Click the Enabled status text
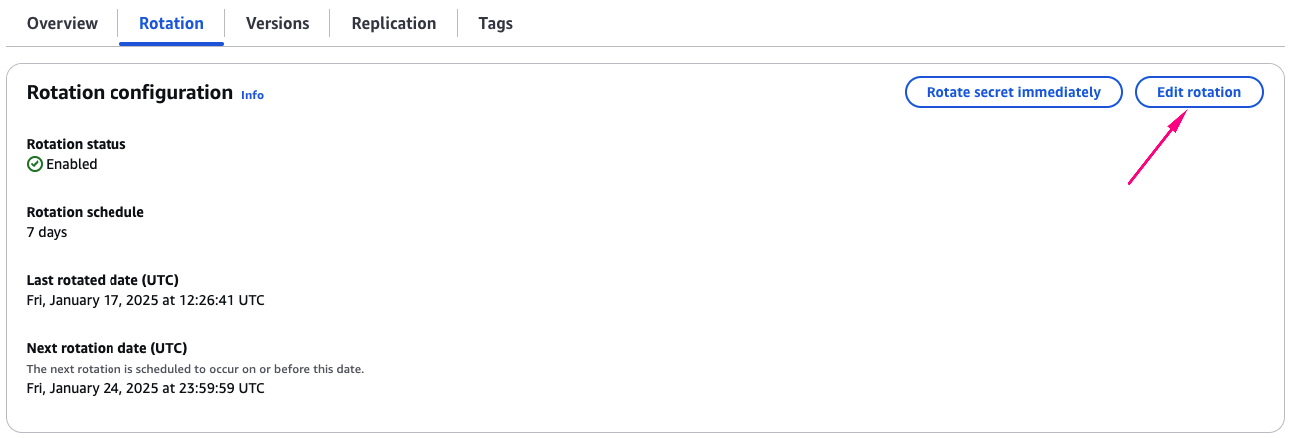The width and height of the screenshot is (1289, 438). click(x=71, y=164)
